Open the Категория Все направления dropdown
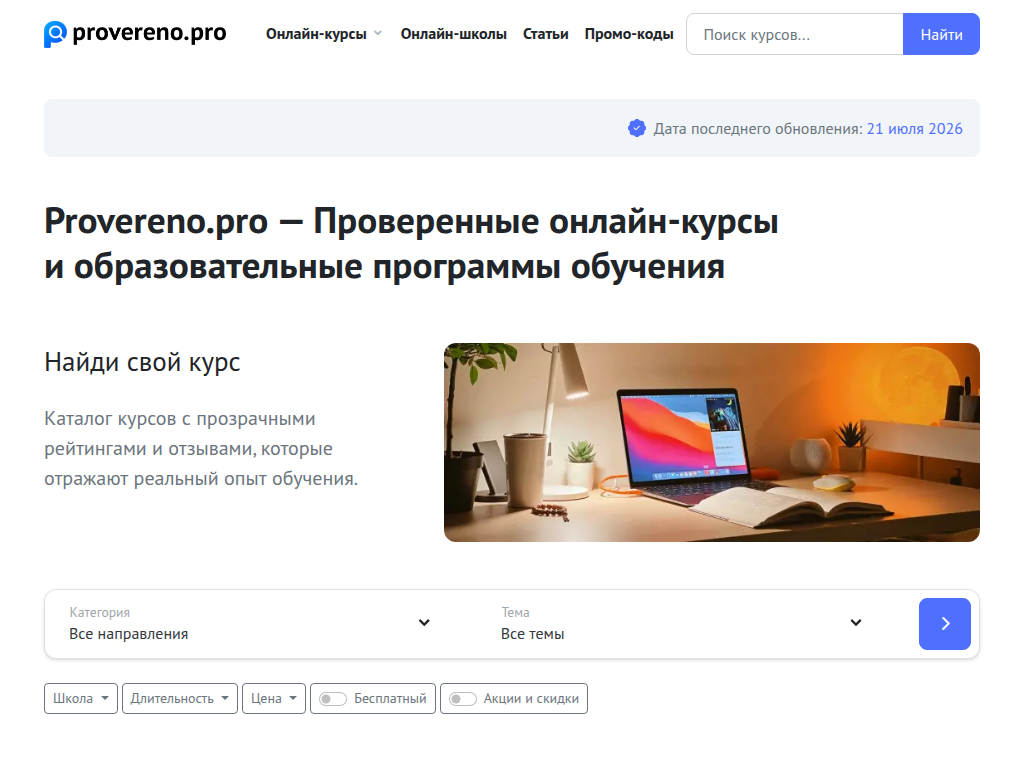 249,624
